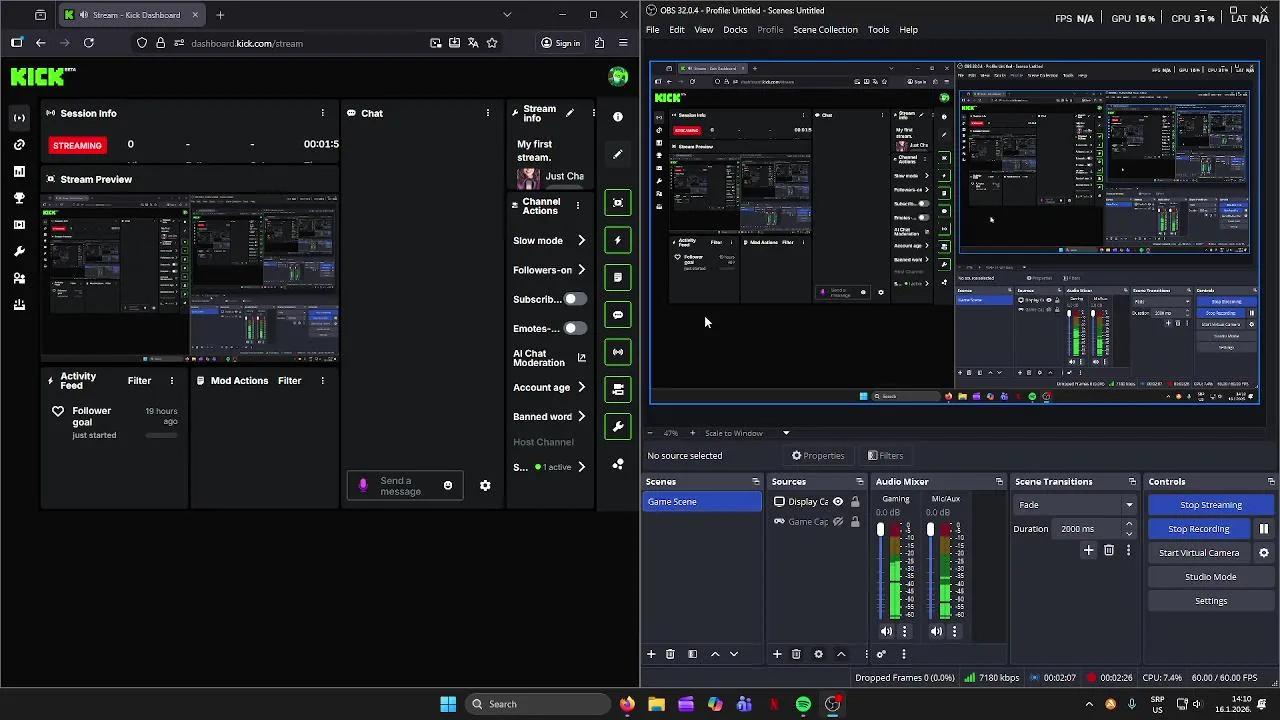
Task: Enable Subscribers-only chat toggle
Action: point(575,299)
